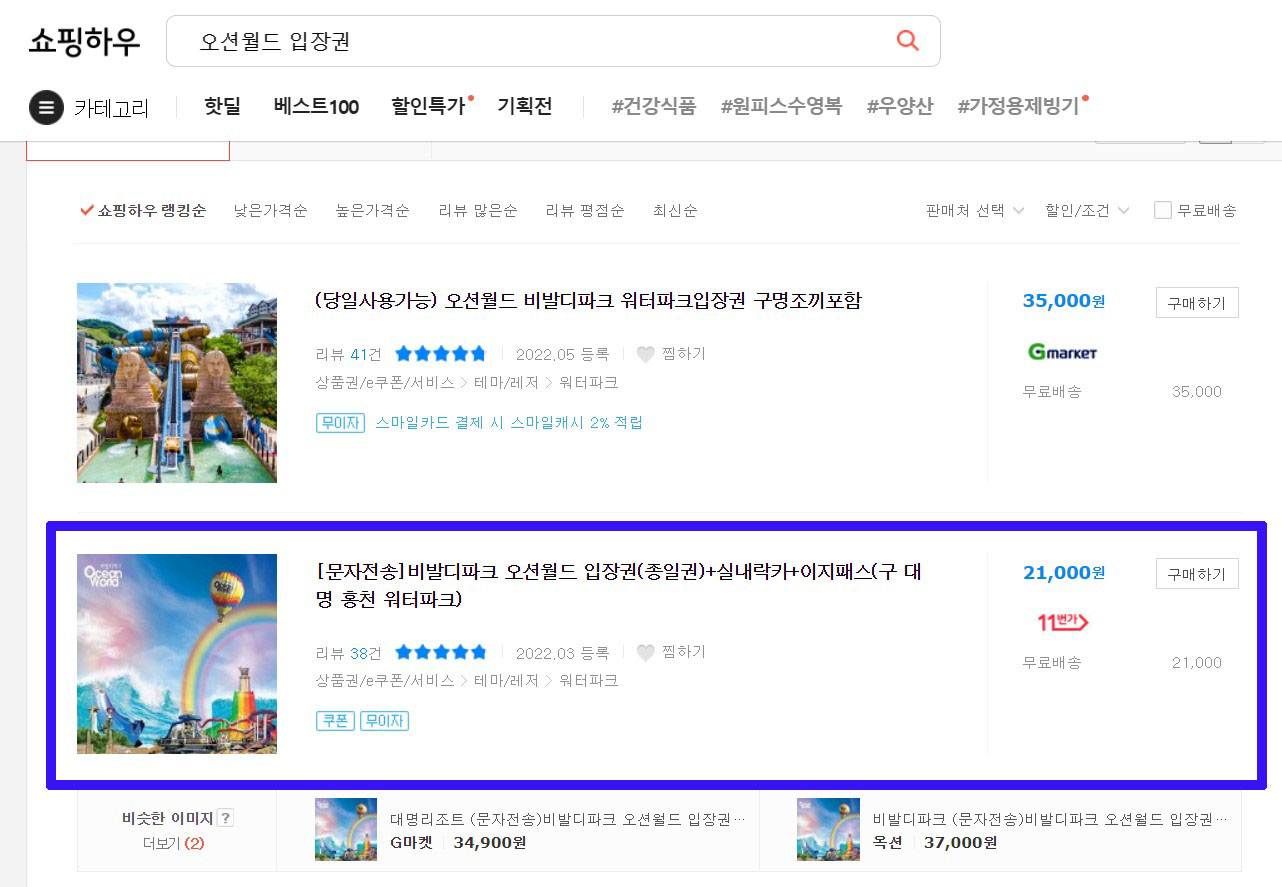
Task: Click 구매하기 for the 21,000원 product
Action: pos(1196,574)
